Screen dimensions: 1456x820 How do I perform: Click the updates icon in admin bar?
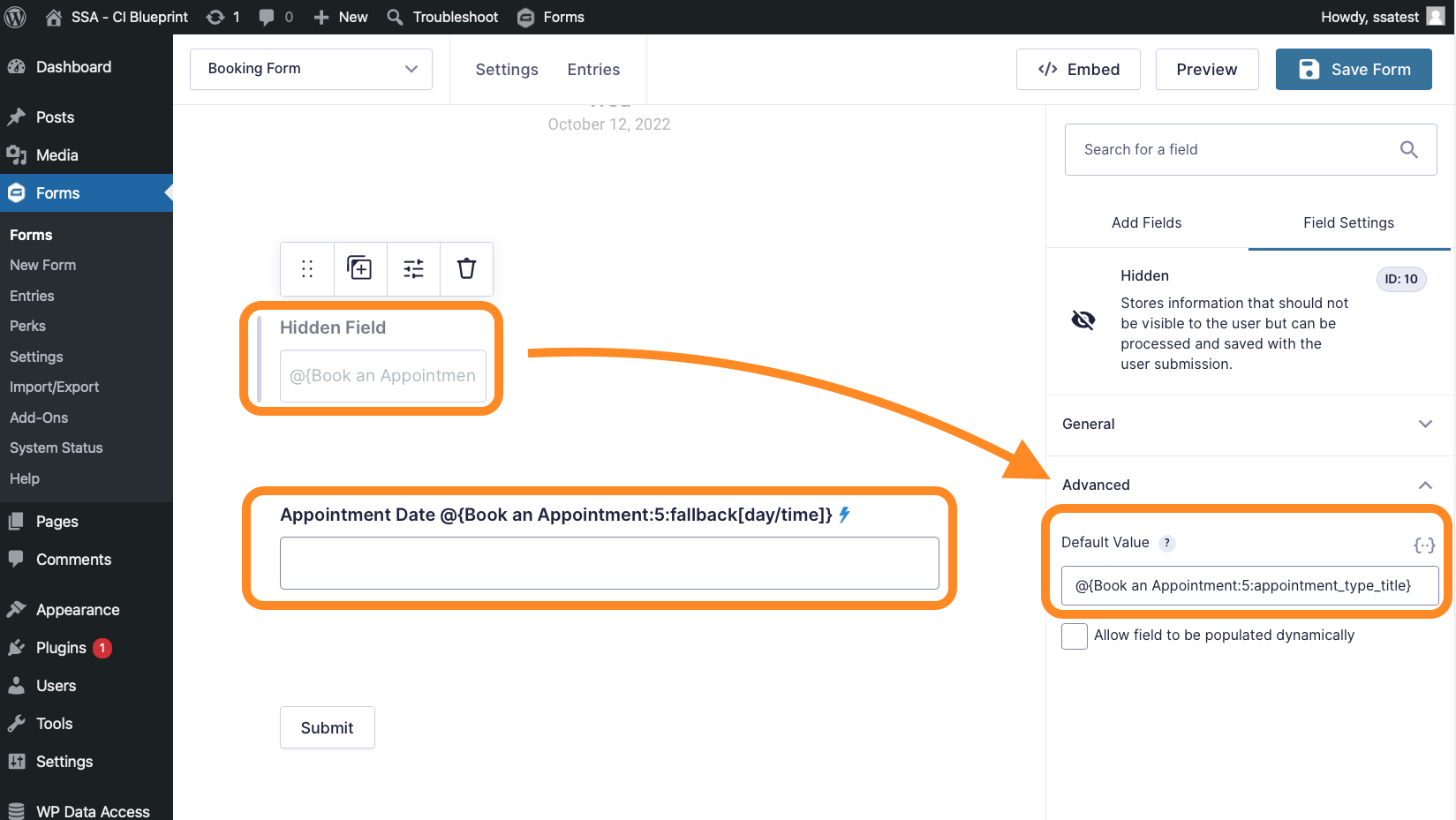(215, 17)
